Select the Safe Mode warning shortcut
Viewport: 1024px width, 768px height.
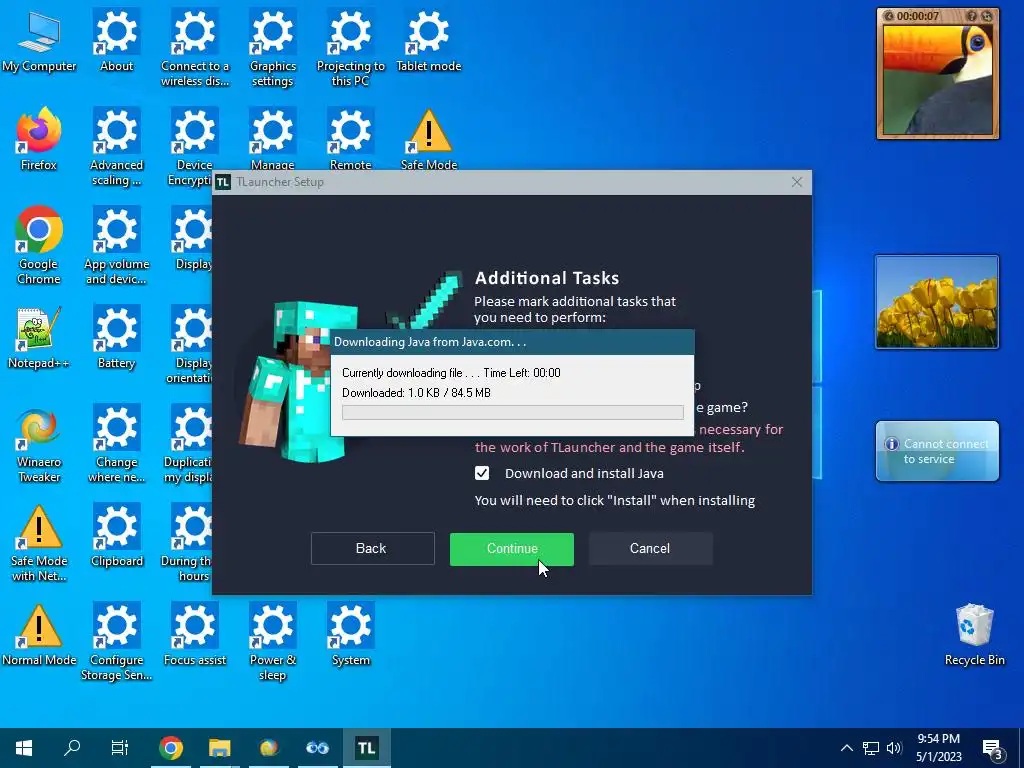(428, 138)
